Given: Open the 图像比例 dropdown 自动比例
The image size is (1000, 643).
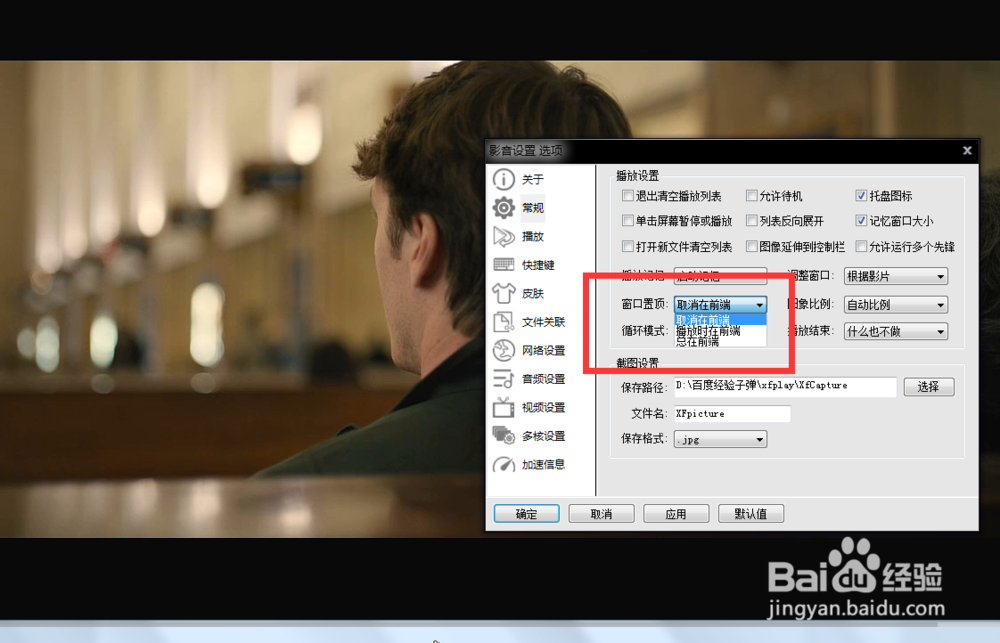Looking at the screenshot, I should coord(895,305).
